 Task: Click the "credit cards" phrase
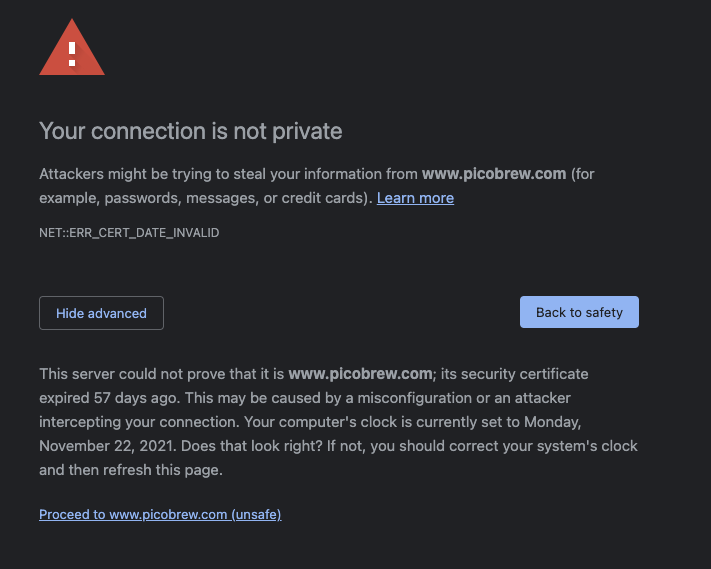322,198
